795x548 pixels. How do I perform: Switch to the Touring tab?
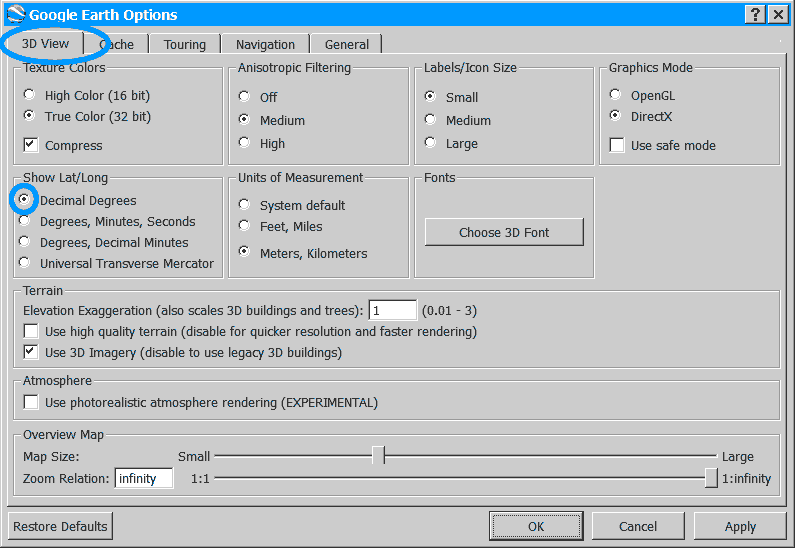[185, 44]
